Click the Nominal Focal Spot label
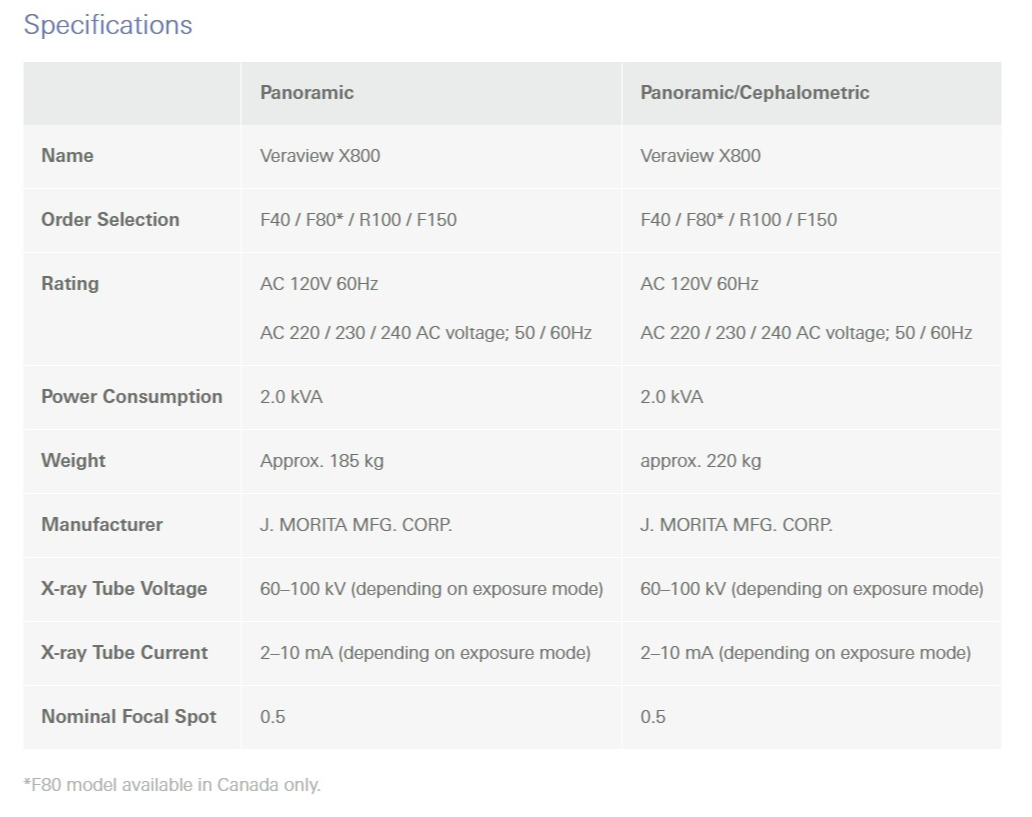This screenshot has width=1032, height=817. coord(128,717)
